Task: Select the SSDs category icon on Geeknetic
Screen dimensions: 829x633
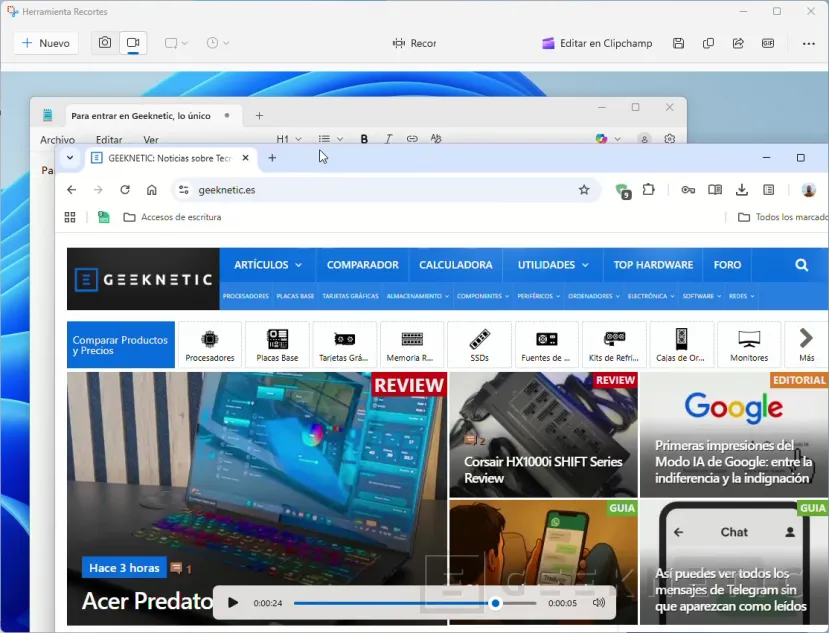Action: (x=478, y=344)
